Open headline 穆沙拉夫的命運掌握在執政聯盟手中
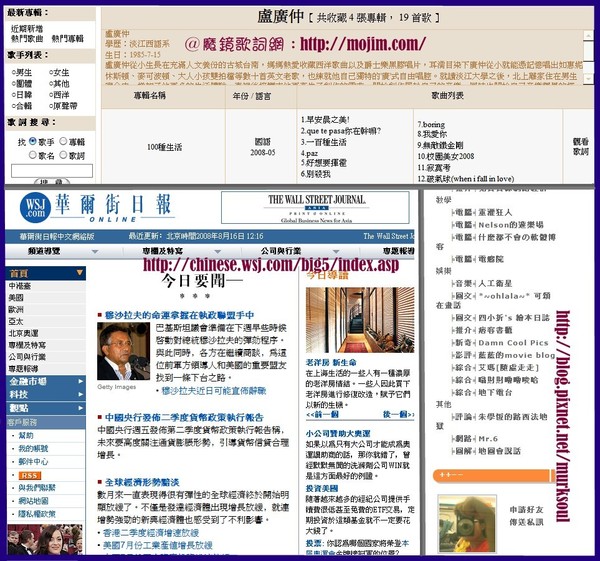Screen dimensions: 600x561 pos(179,315)
